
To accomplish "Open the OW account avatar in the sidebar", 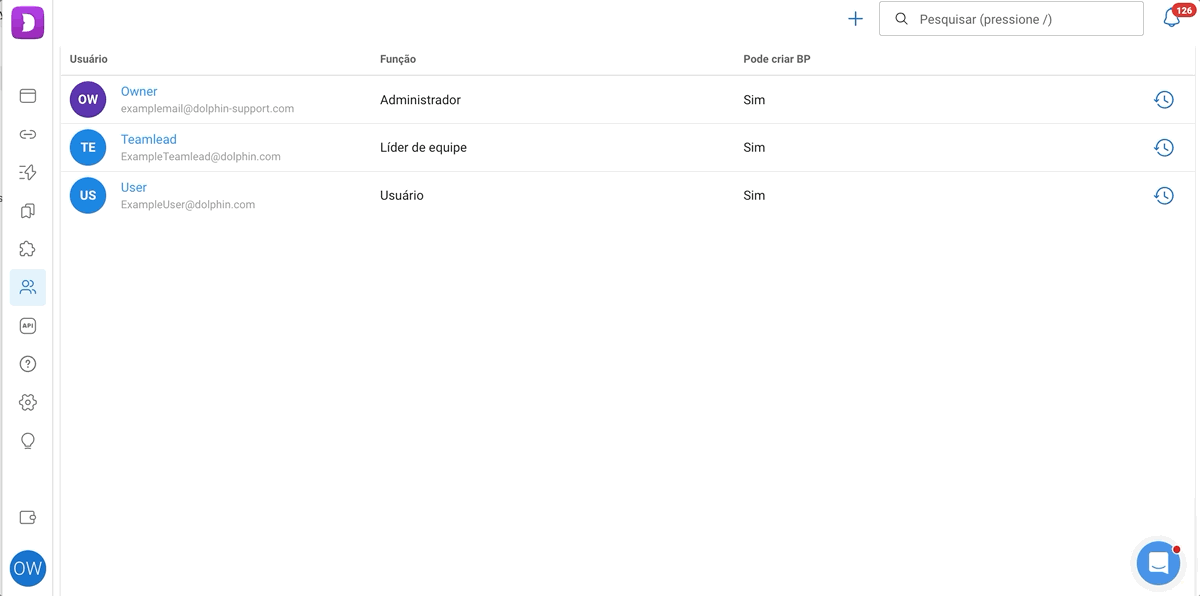I will [28, 569].
